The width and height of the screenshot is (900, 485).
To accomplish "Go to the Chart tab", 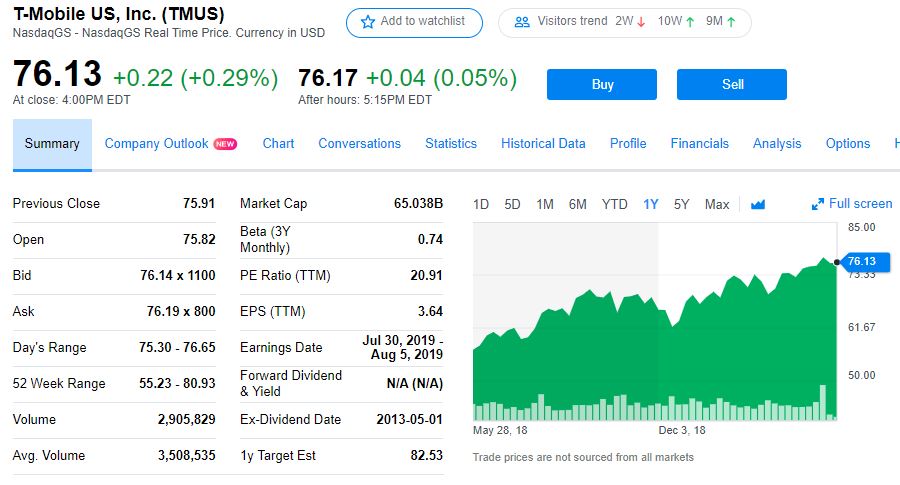I will [278, 143].
